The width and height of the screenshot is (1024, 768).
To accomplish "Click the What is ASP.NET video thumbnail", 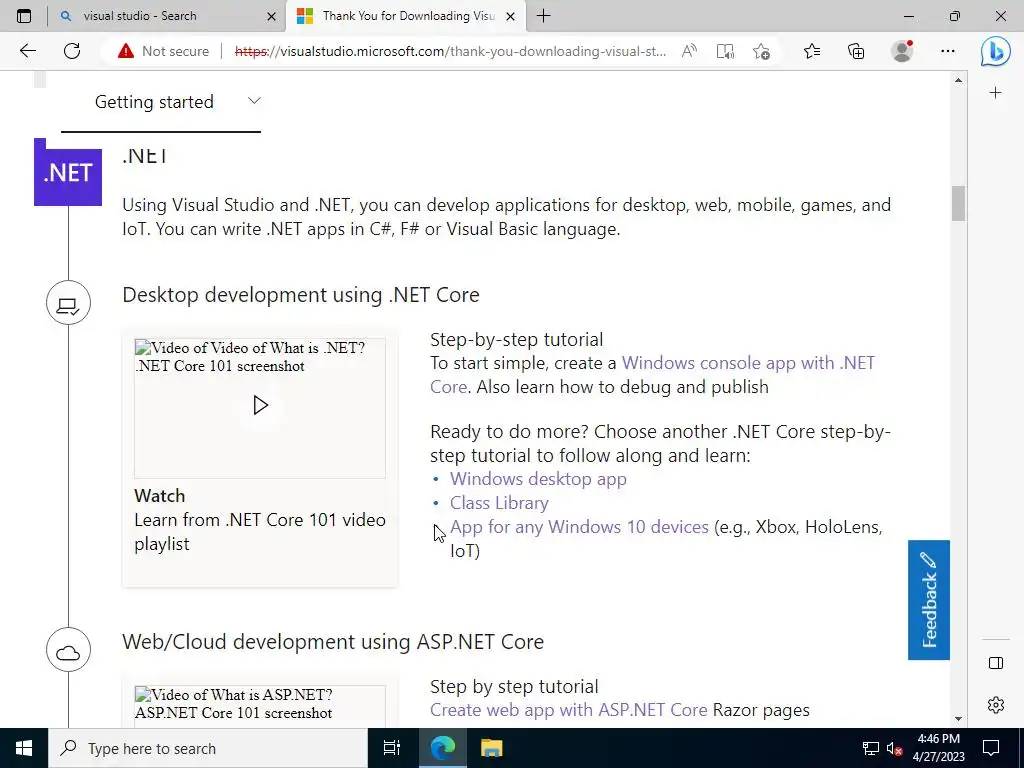I will point(260,705).
